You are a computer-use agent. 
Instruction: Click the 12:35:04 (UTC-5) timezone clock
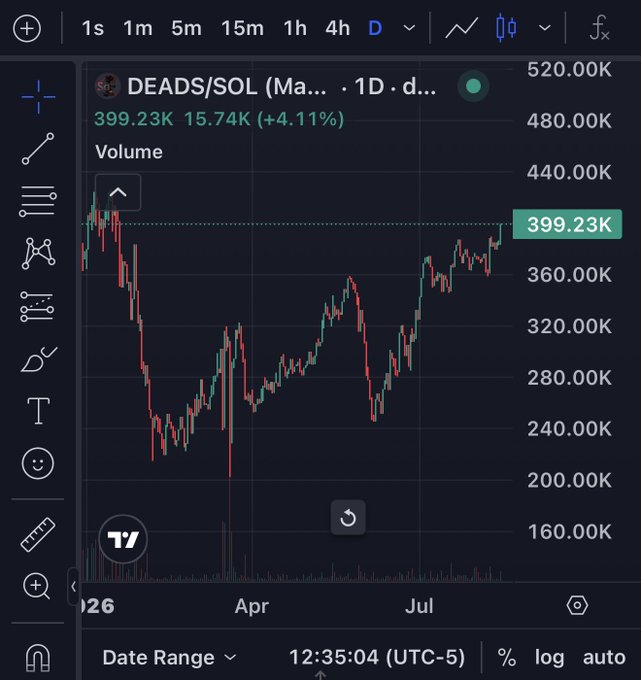[377, 657]
